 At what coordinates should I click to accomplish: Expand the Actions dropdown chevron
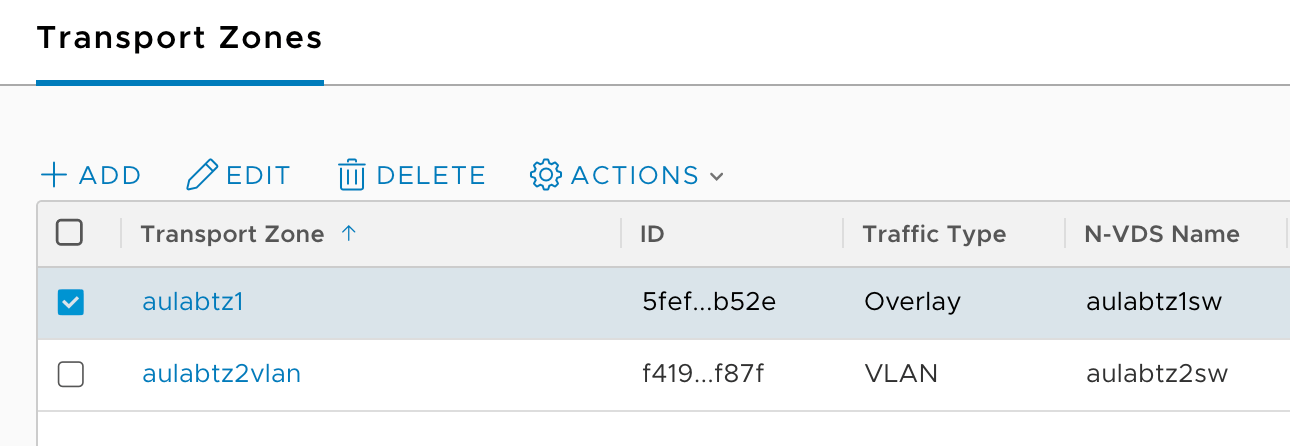tap(716, 177)
